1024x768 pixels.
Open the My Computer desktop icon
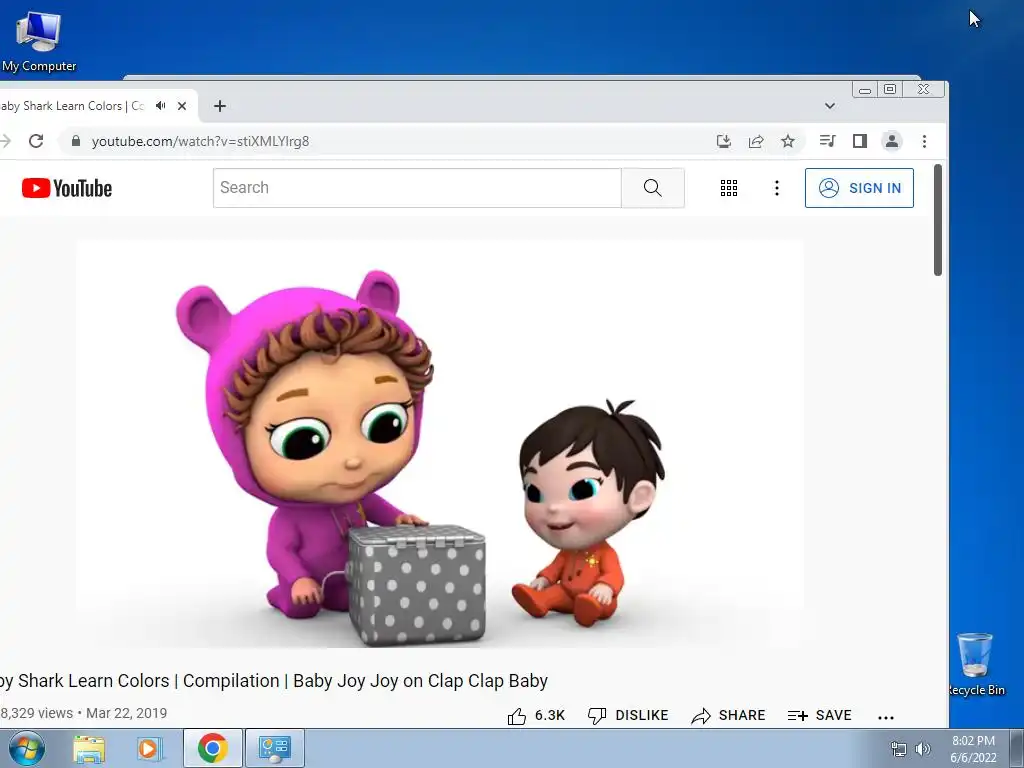39,40
